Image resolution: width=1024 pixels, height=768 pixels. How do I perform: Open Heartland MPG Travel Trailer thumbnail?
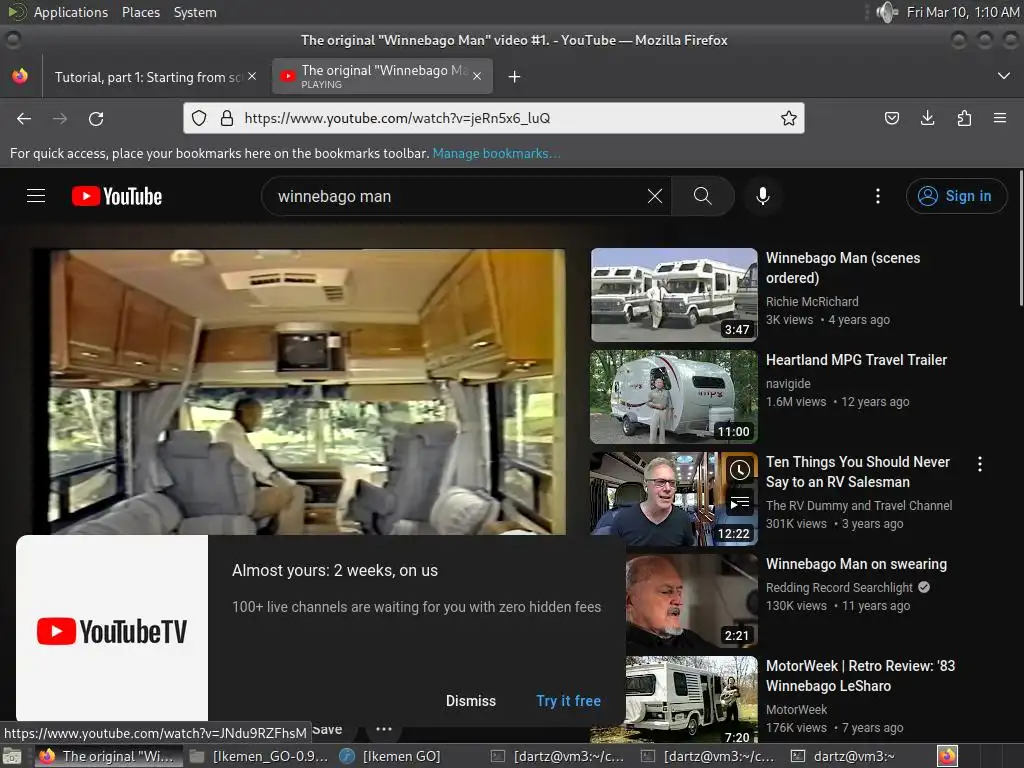674,396
